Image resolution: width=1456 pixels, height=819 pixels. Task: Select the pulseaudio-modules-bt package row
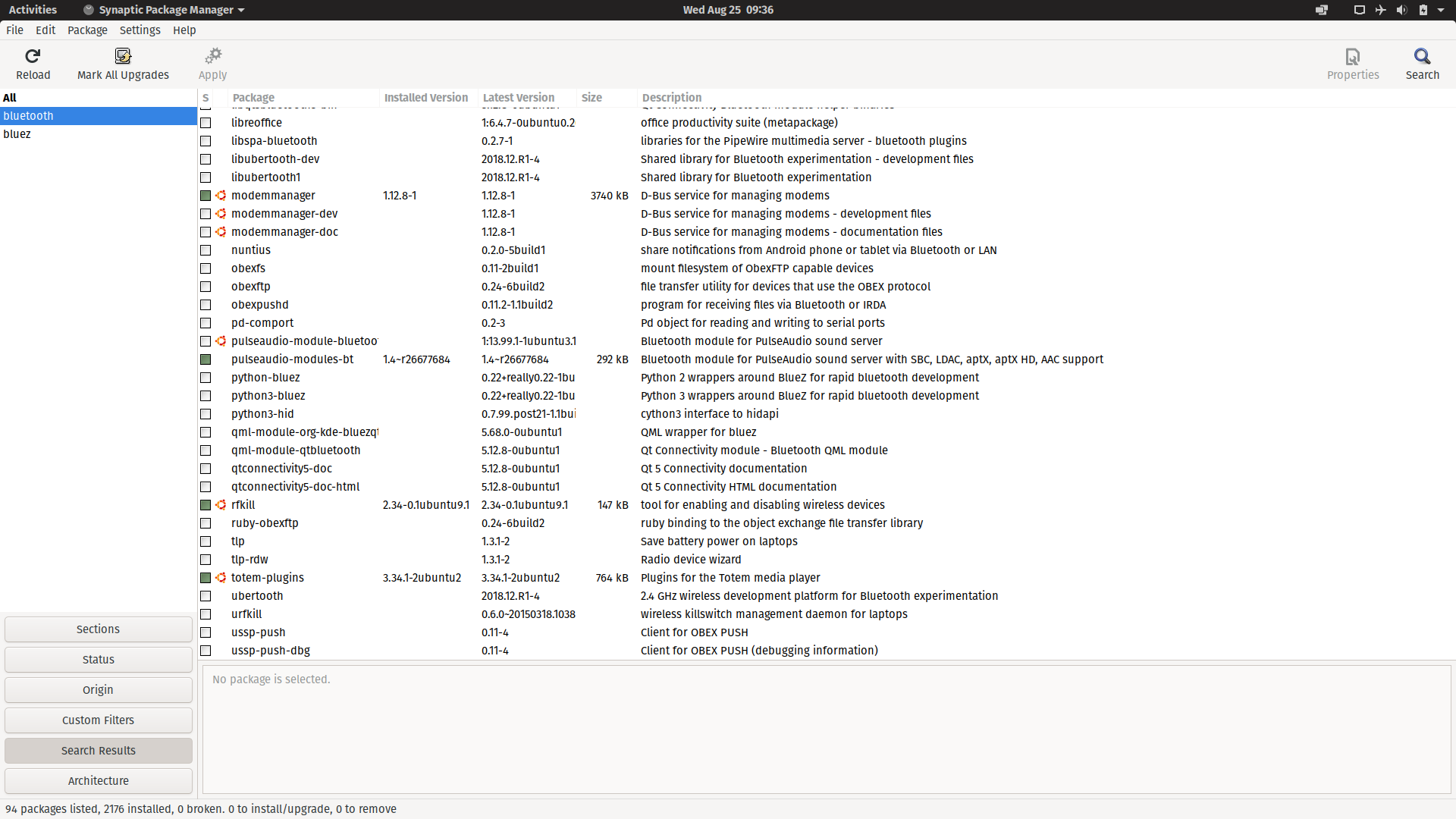292,359
